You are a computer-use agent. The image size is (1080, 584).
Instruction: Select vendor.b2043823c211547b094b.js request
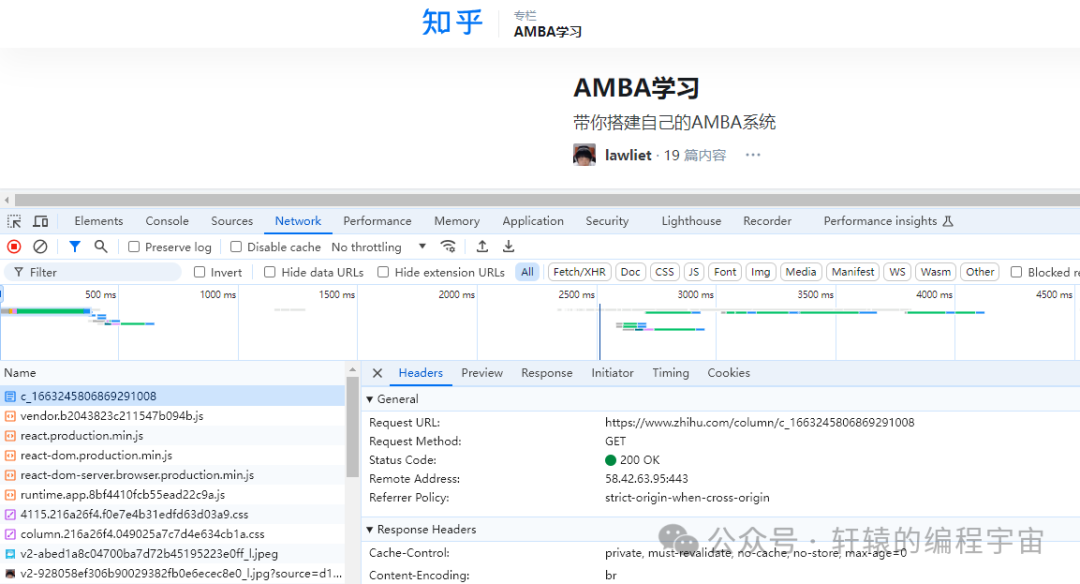click(172, 416)
